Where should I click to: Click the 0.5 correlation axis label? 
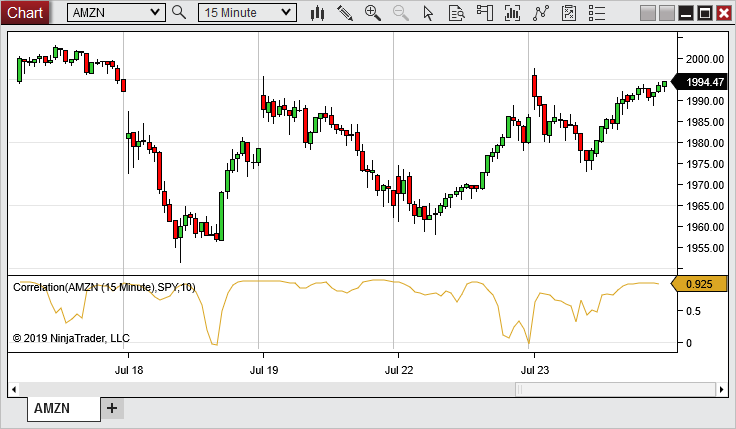click(693, 311)
